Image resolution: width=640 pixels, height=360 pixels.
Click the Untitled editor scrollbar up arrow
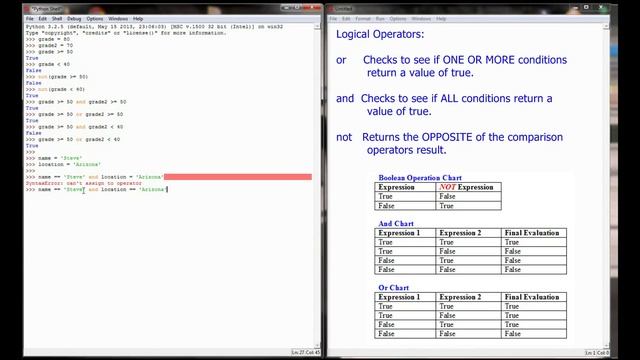(606, 27)
